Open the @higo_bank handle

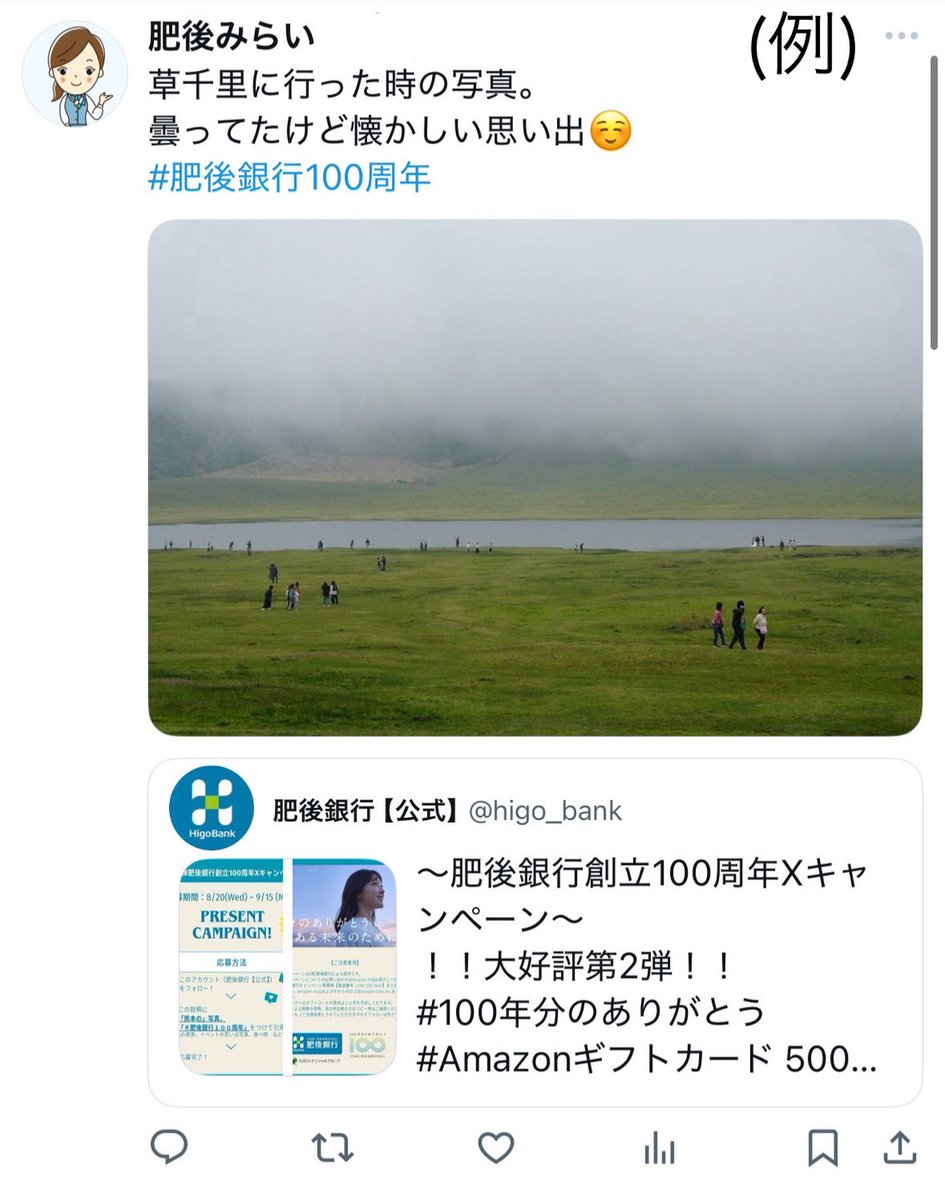(545, 810)
